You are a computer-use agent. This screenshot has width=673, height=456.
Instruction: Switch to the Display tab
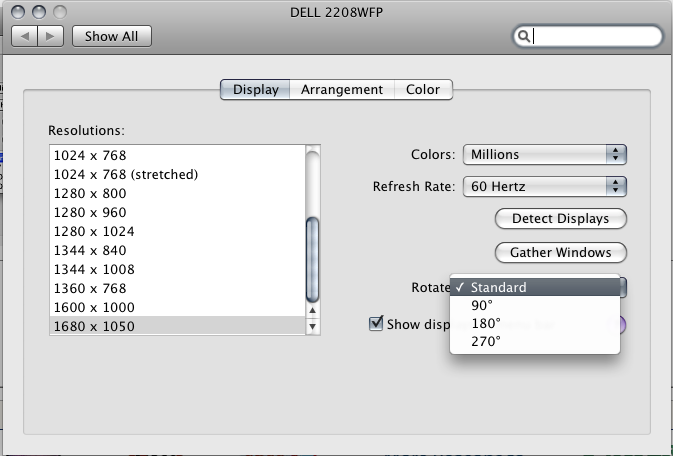255,89
